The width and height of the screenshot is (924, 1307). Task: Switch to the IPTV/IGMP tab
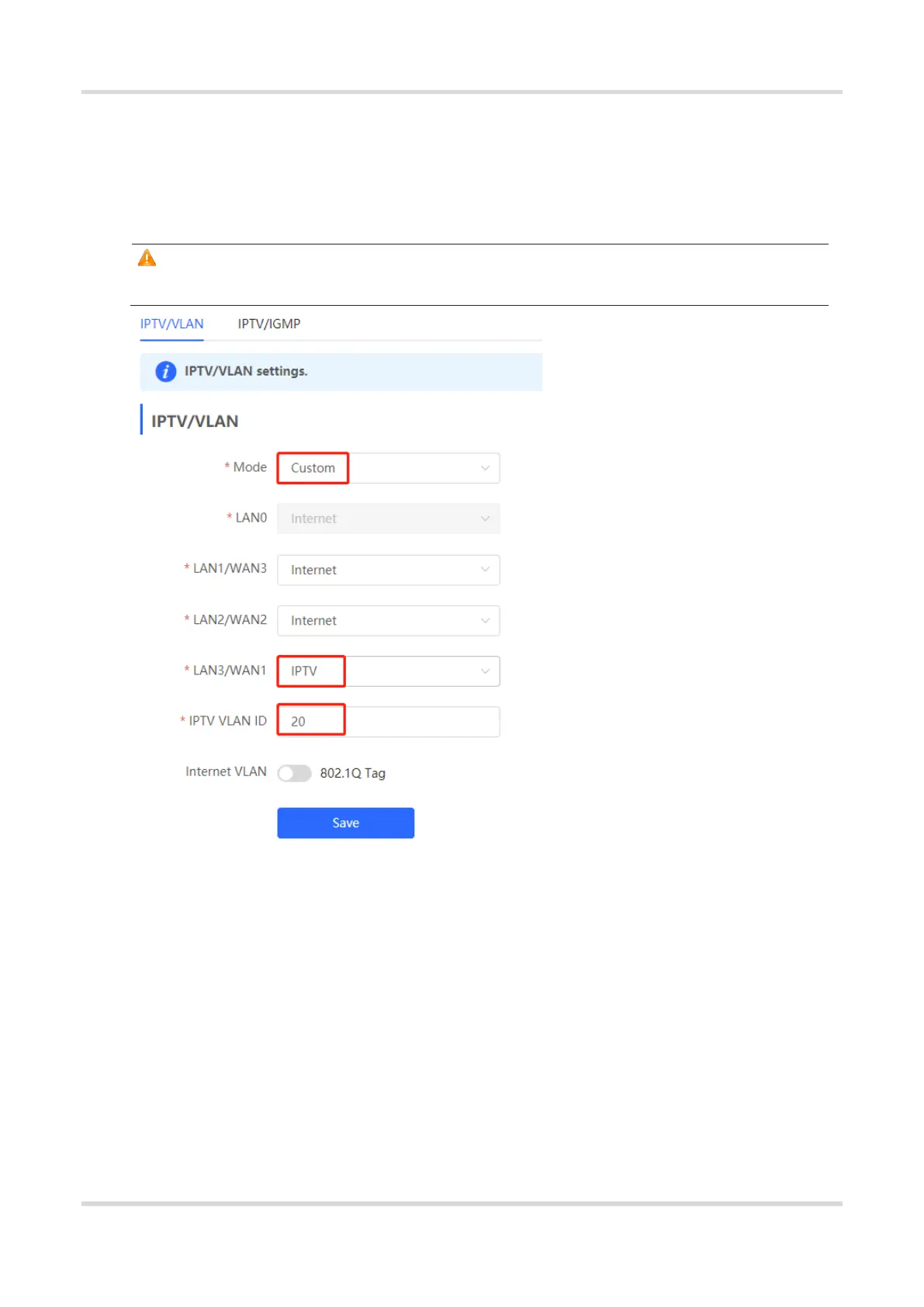tap(269, 324)
